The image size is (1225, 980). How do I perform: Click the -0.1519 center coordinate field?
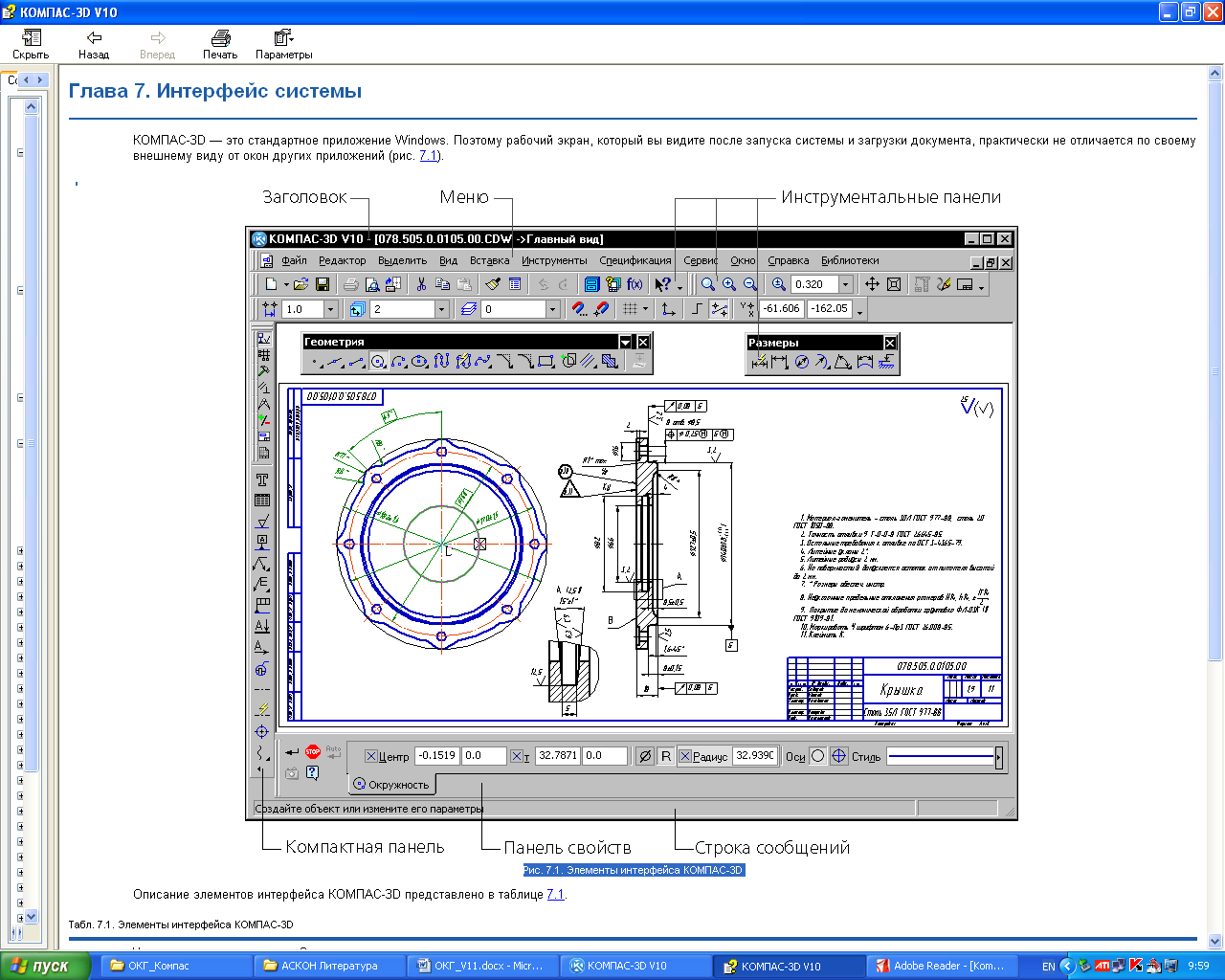(x=436, y=756)
